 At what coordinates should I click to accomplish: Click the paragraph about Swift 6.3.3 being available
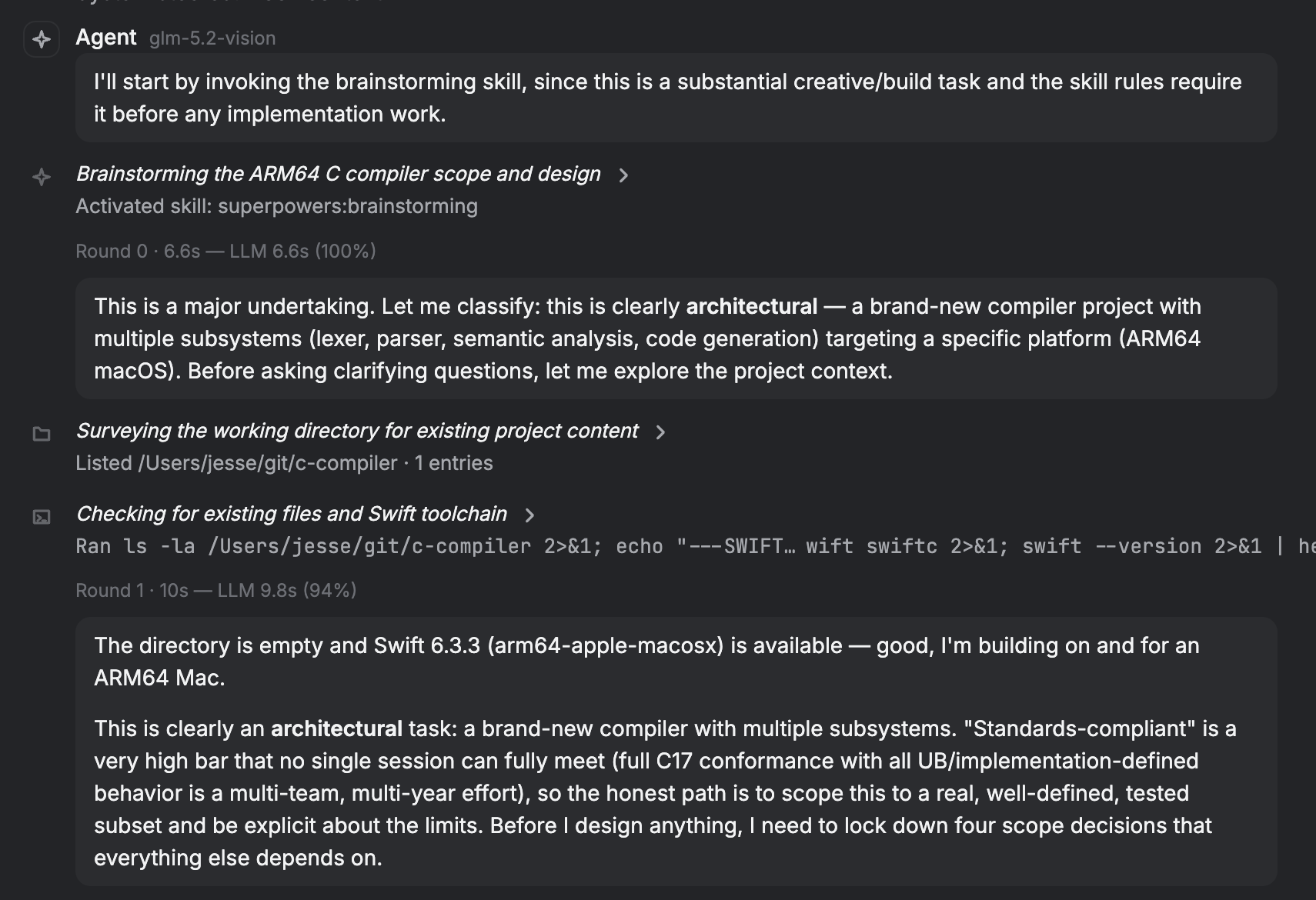pos(646,662)
